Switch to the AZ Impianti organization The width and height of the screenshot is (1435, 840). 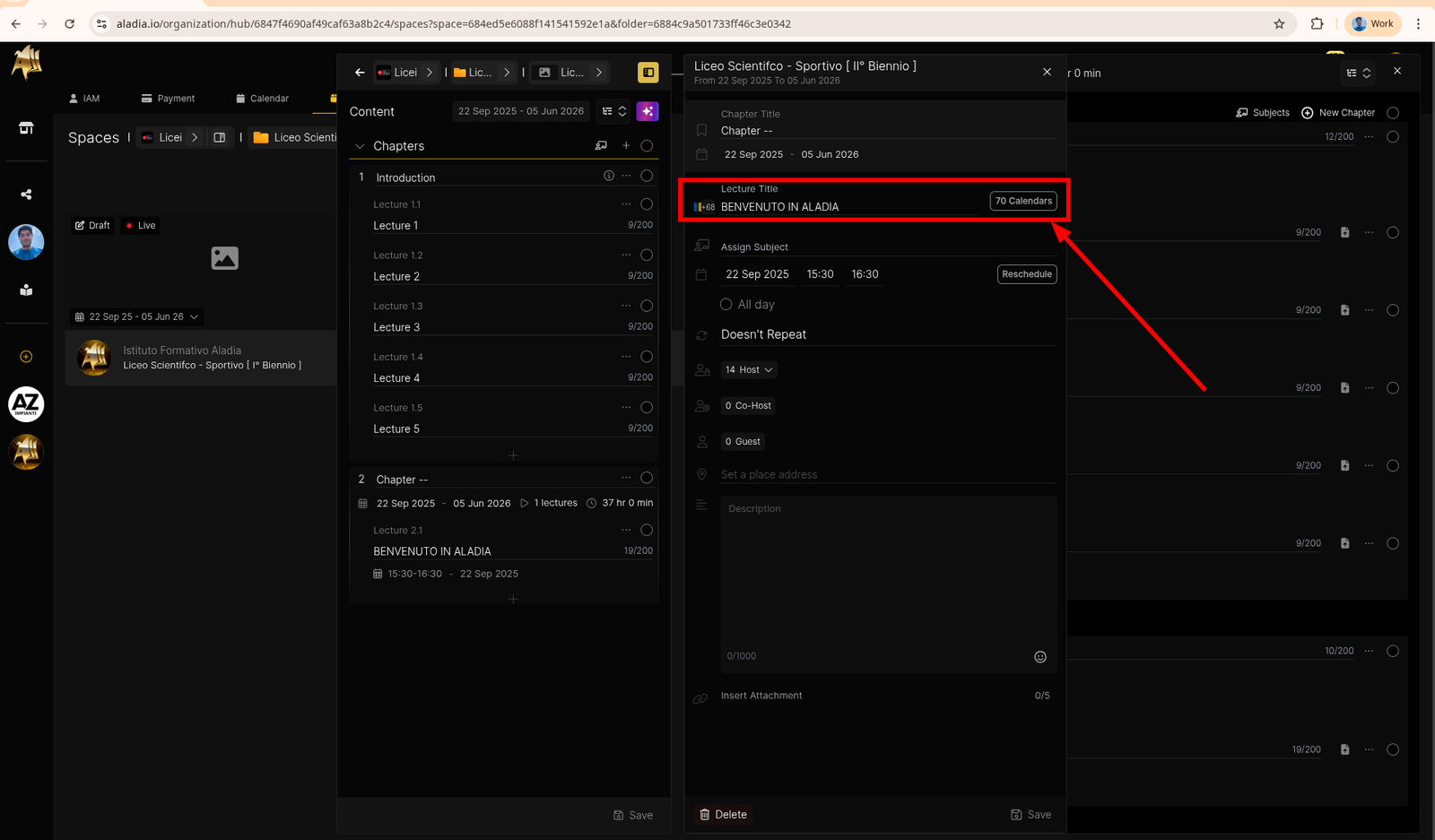pos(26,404)
